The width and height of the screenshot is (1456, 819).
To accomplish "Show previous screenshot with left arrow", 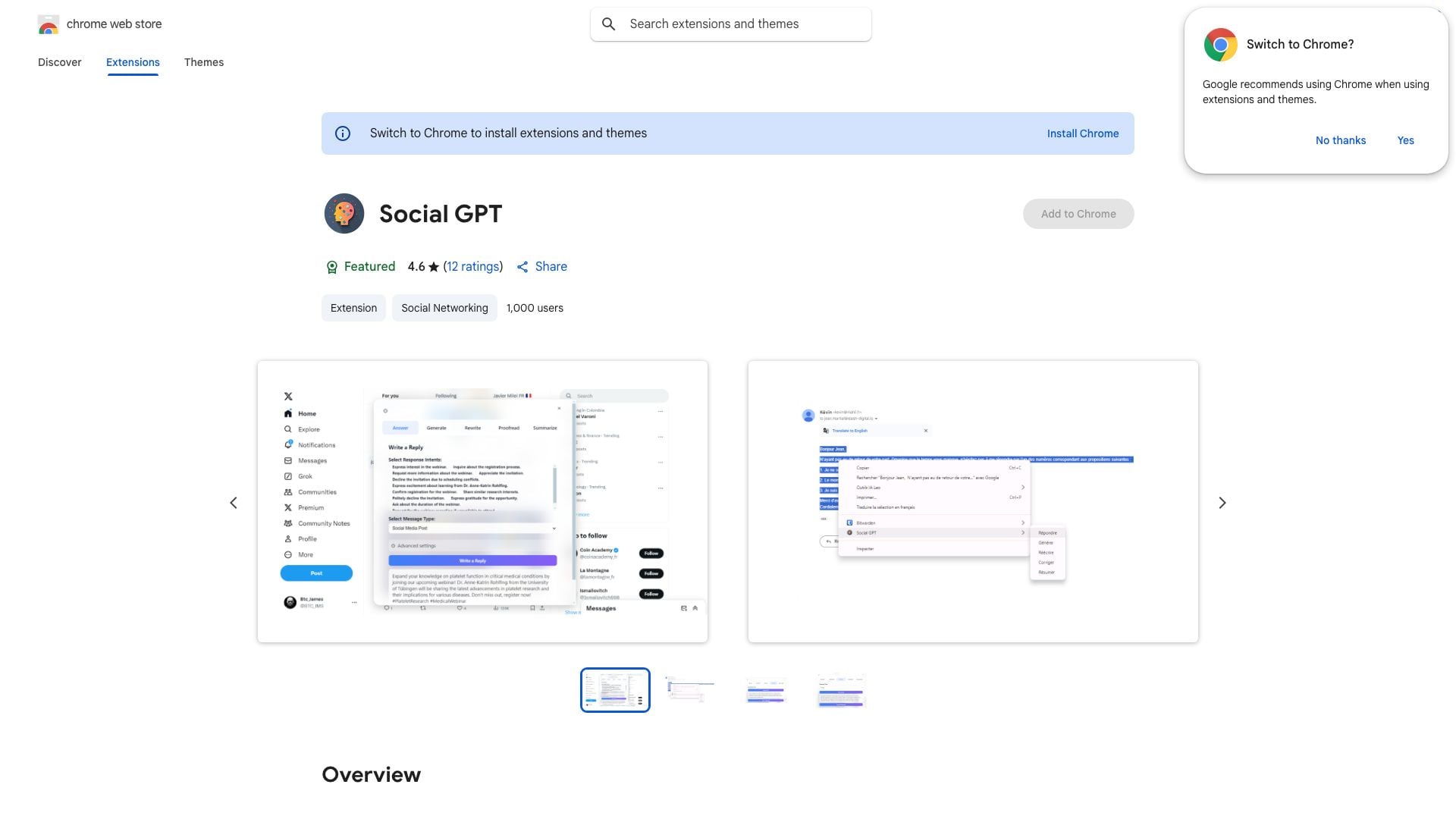I will pyautogui.click(x=234, y=503).
